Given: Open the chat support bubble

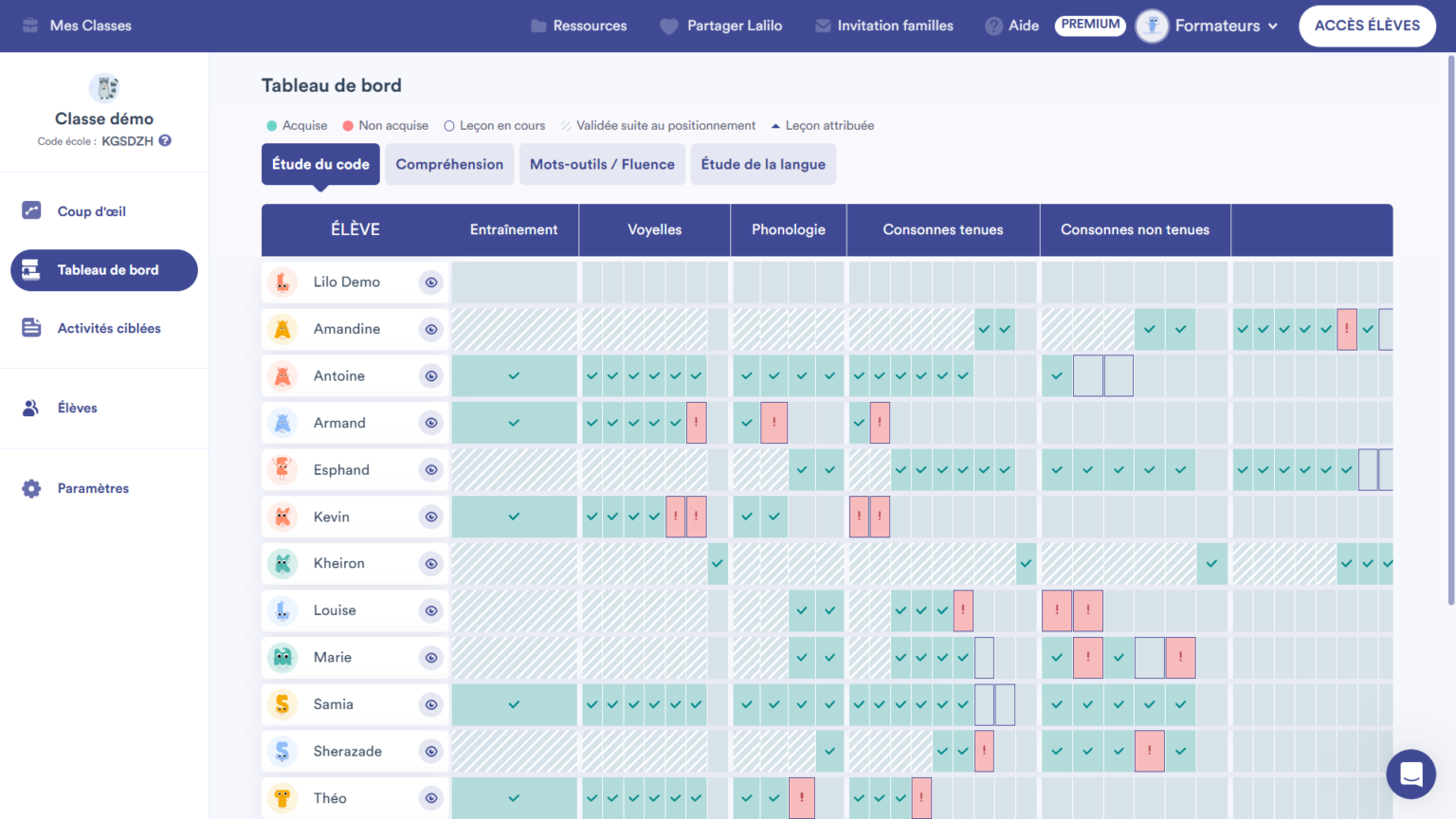Looking at the screenshot, I should [1410, 773].
